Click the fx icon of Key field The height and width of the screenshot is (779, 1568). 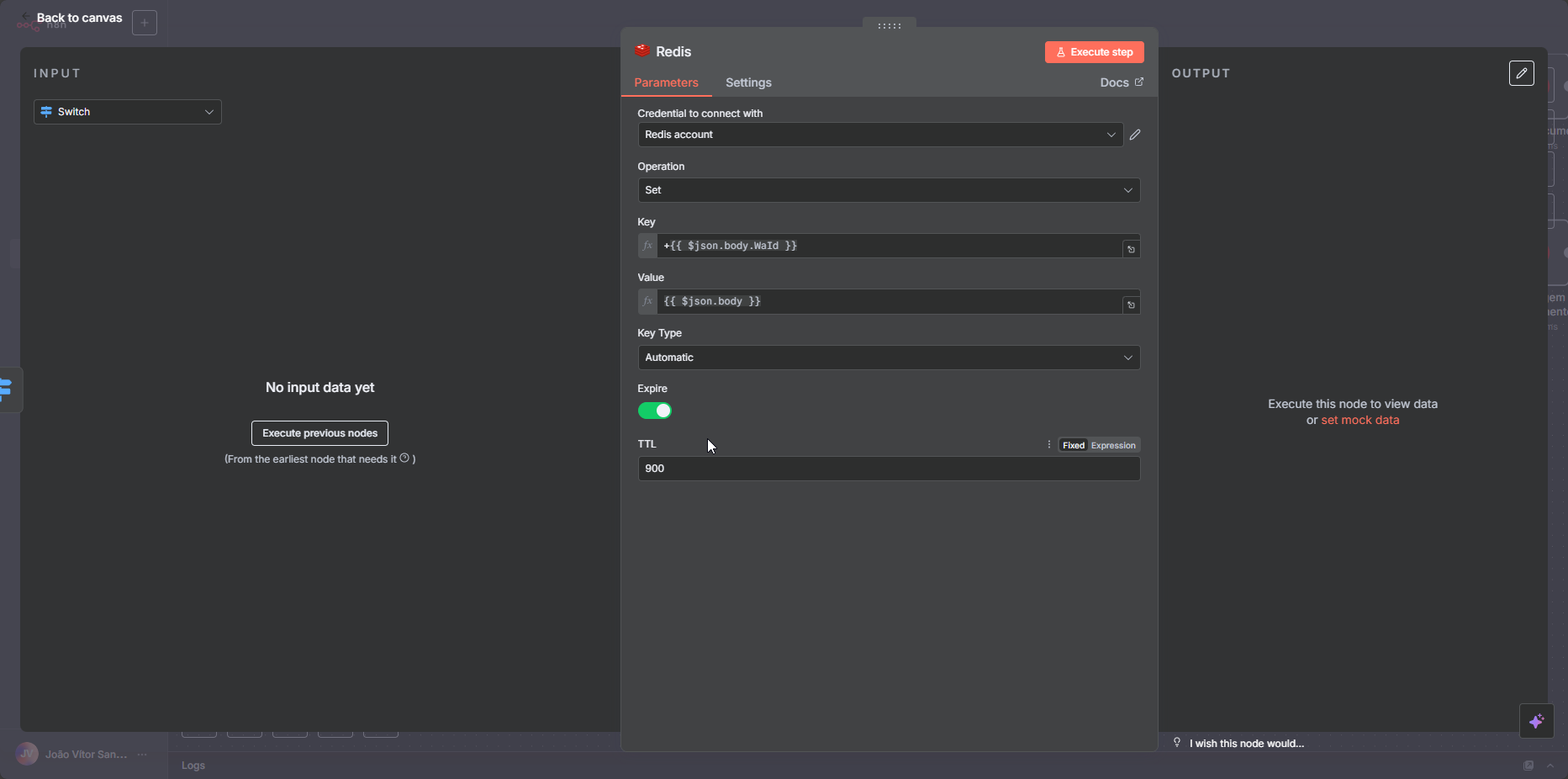647,246
